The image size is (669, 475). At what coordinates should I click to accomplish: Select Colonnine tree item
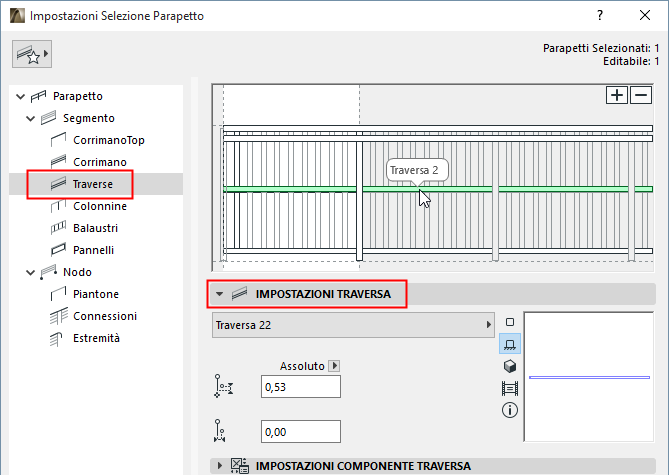(x=100, y=206)
